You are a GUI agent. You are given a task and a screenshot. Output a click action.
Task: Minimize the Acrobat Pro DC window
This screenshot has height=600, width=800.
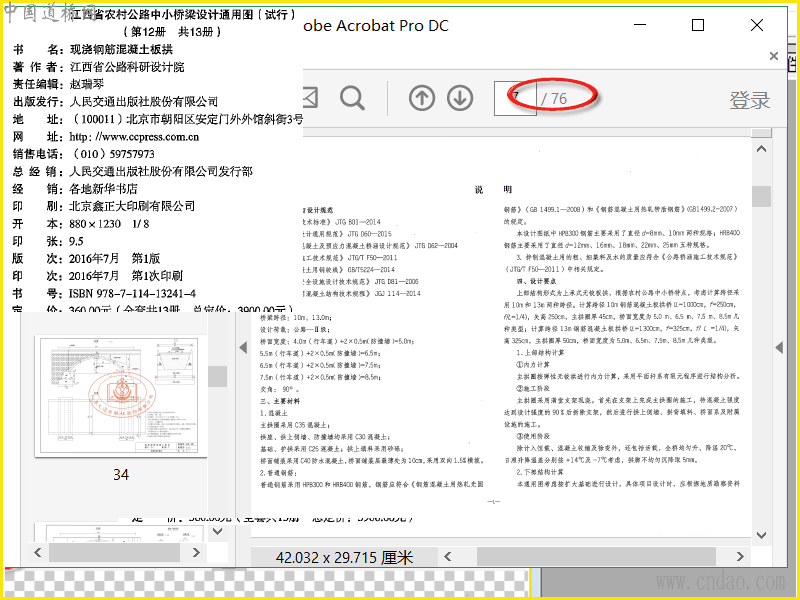coord(640,24)
